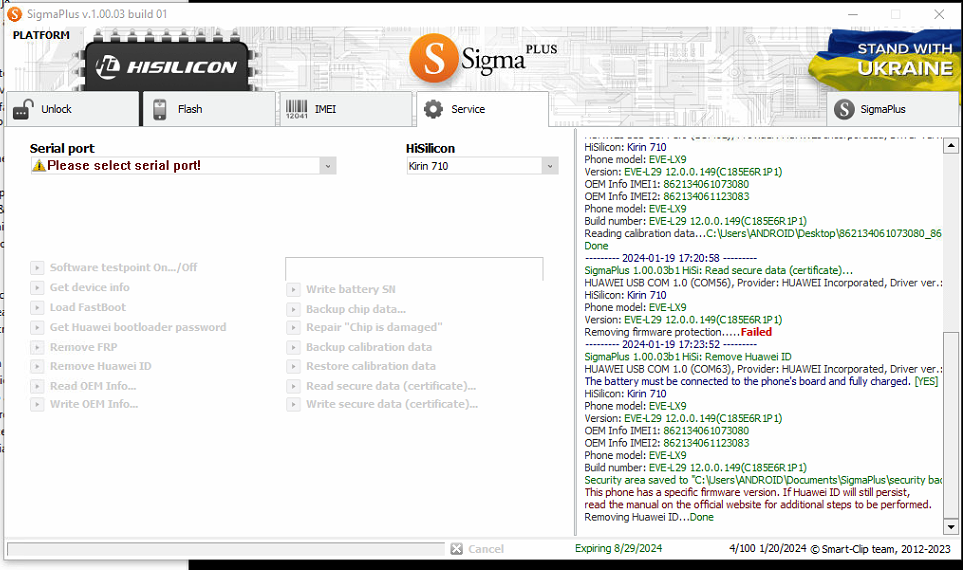Click arrow icon beside Read OEM Info

click(x=37, y=386)
